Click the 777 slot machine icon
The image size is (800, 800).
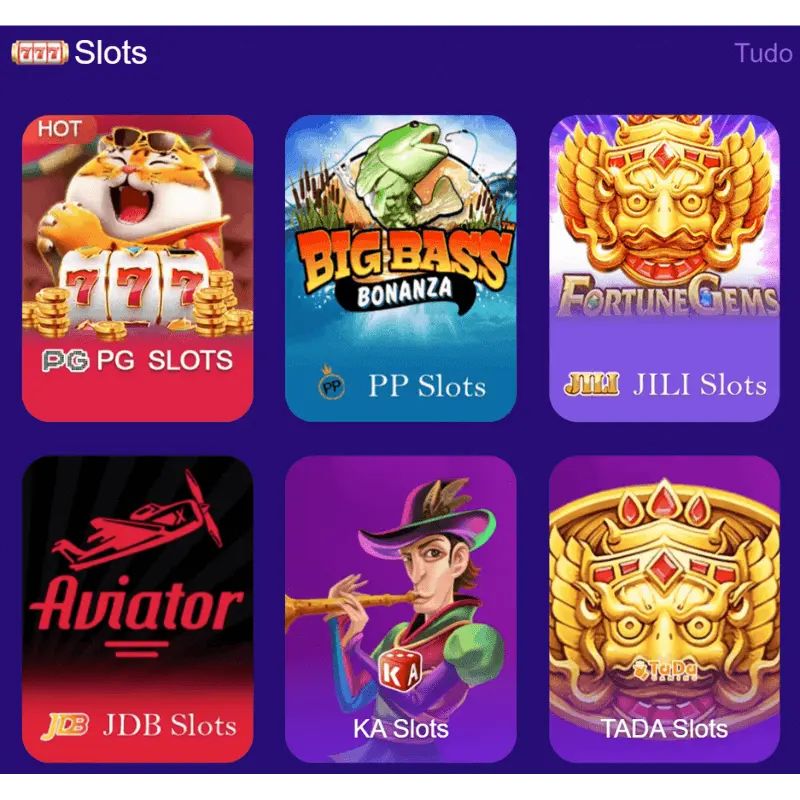pyautogui.click(x=40, y=53)
